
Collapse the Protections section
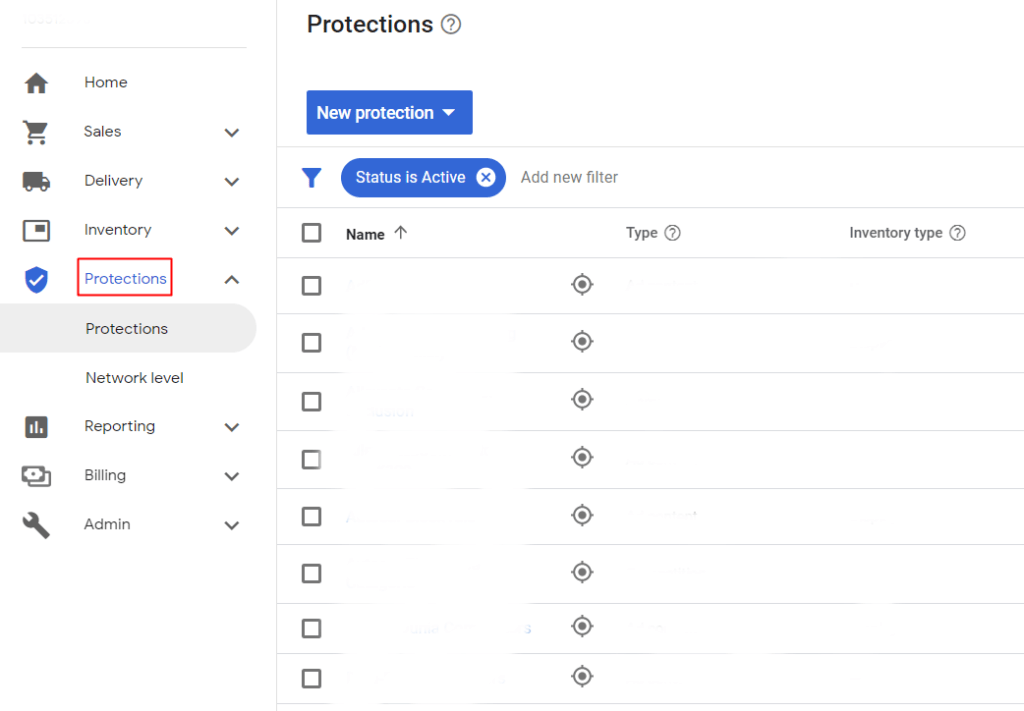232,279
